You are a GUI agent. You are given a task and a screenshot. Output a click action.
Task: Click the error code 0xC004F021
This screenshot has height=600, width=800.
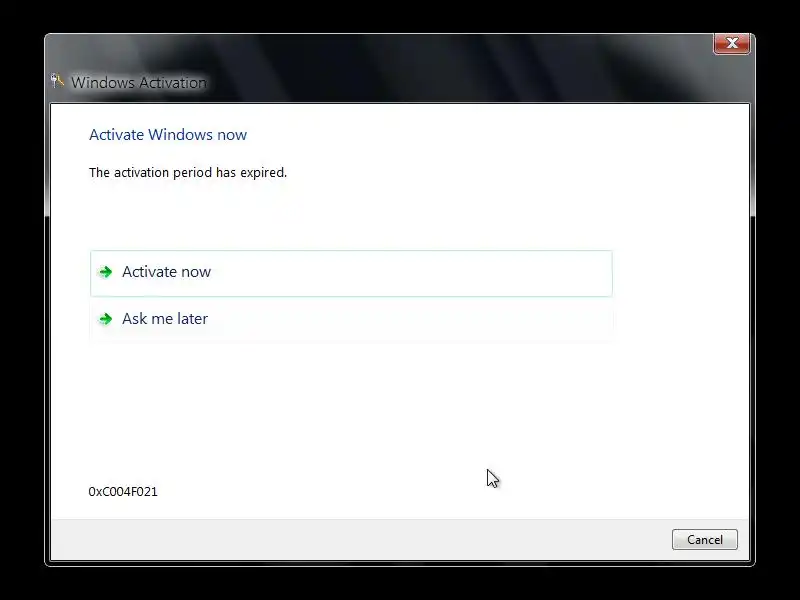point(123,491)
